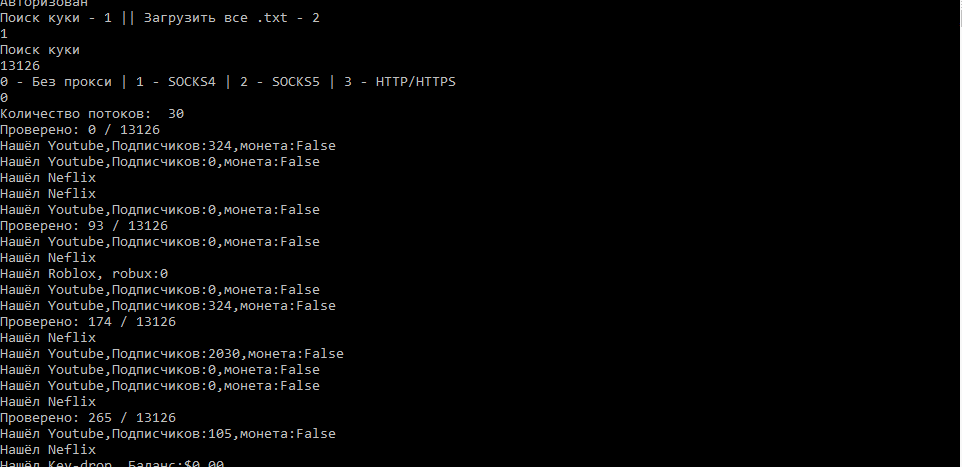Click the Neflix line directly above Roblox
The image size is (962, 467).
tap(48, 257)
